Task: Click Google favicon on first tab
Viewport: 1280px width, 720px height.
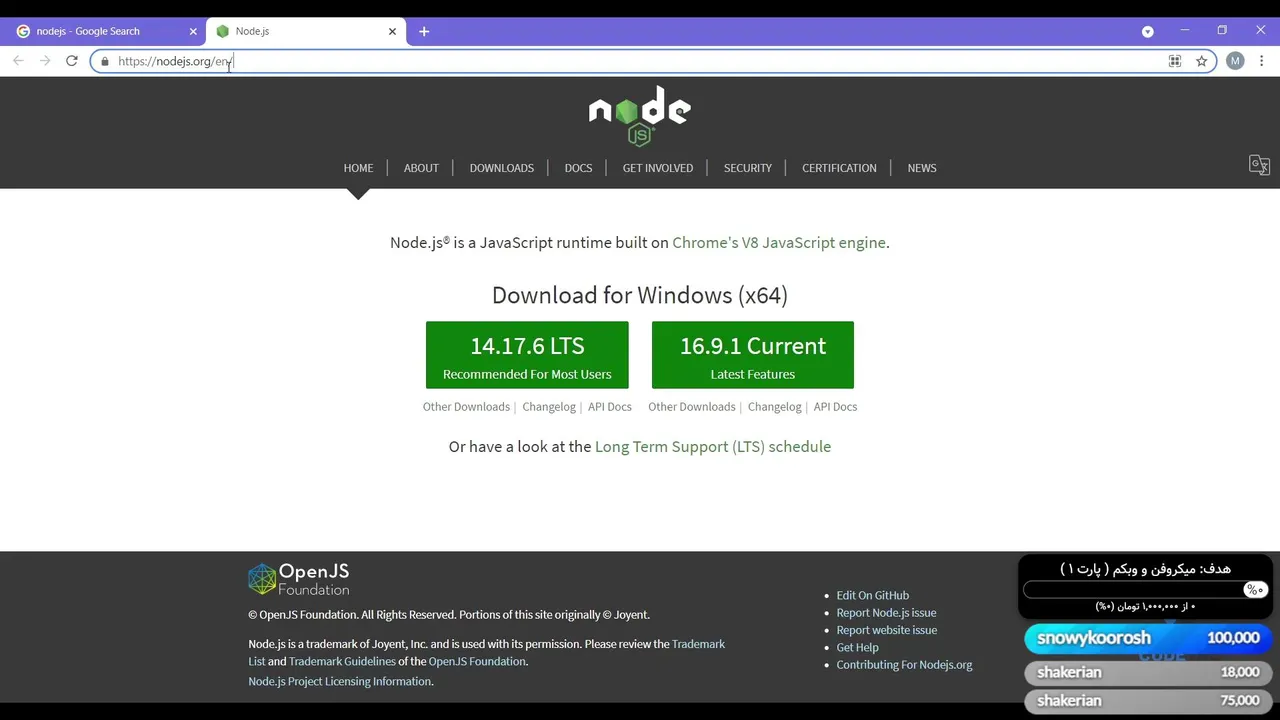Action: coord(23,31)
